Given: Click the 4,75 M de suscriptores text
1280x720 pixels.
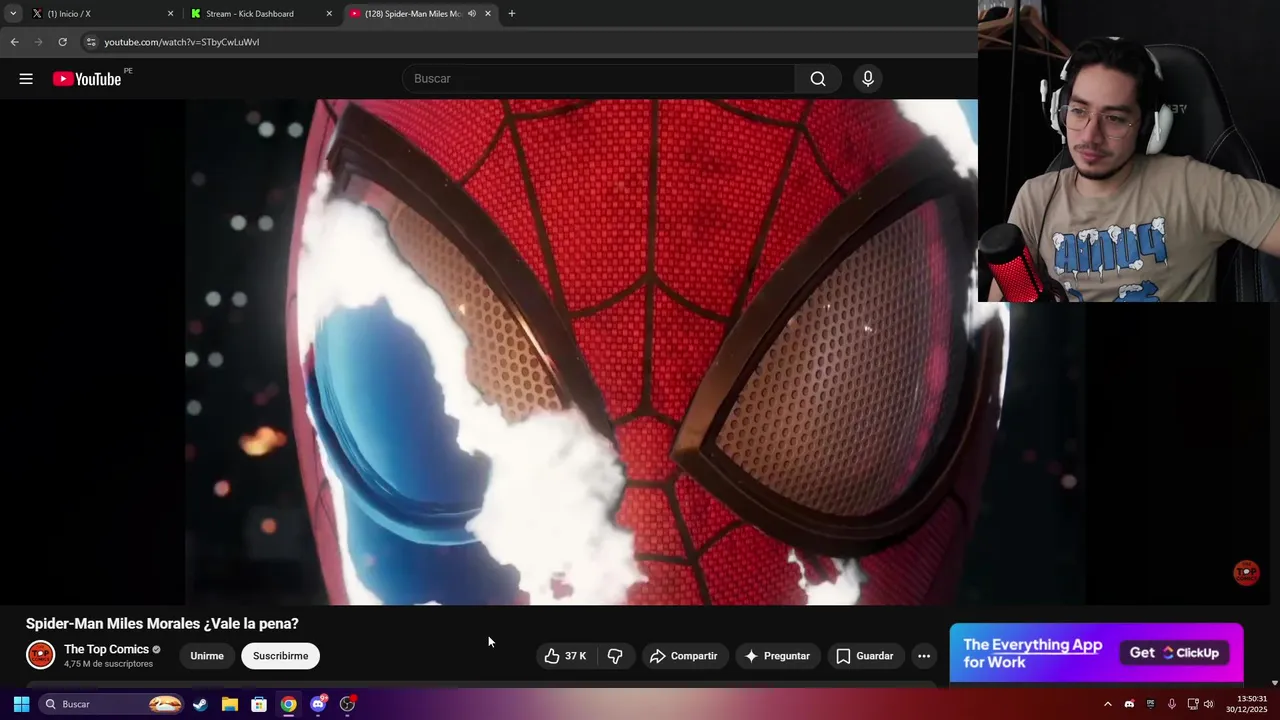Looking at the screenshot, I should click(x=108, y=664).
